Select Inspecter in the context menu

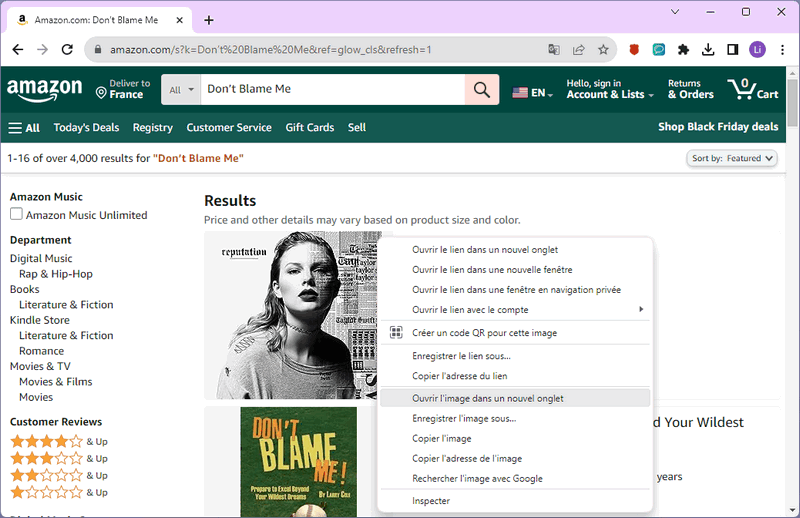(x=515, y=501)
